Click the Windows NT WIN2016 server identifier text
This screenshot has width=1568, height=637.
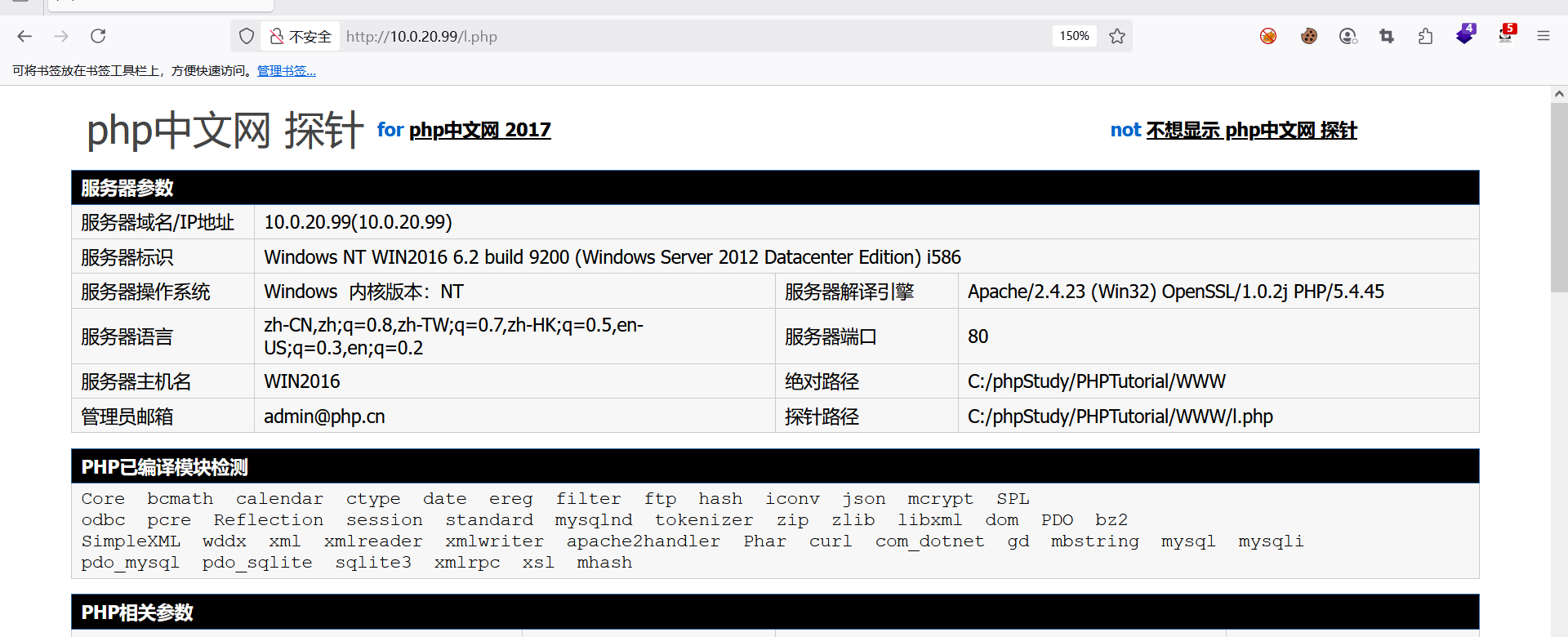612,257
